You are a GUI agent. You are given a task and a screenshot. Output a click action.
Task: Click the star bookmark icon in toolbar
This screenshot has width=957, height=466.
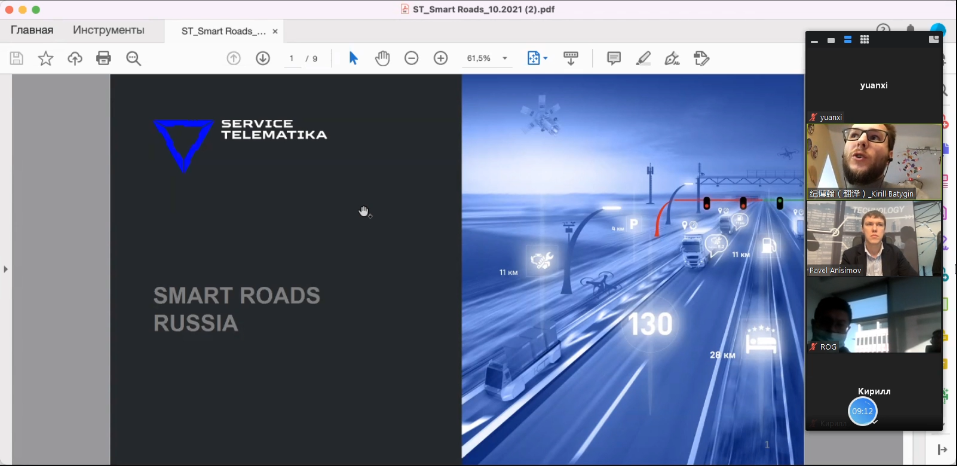click(x=46, y=59)
